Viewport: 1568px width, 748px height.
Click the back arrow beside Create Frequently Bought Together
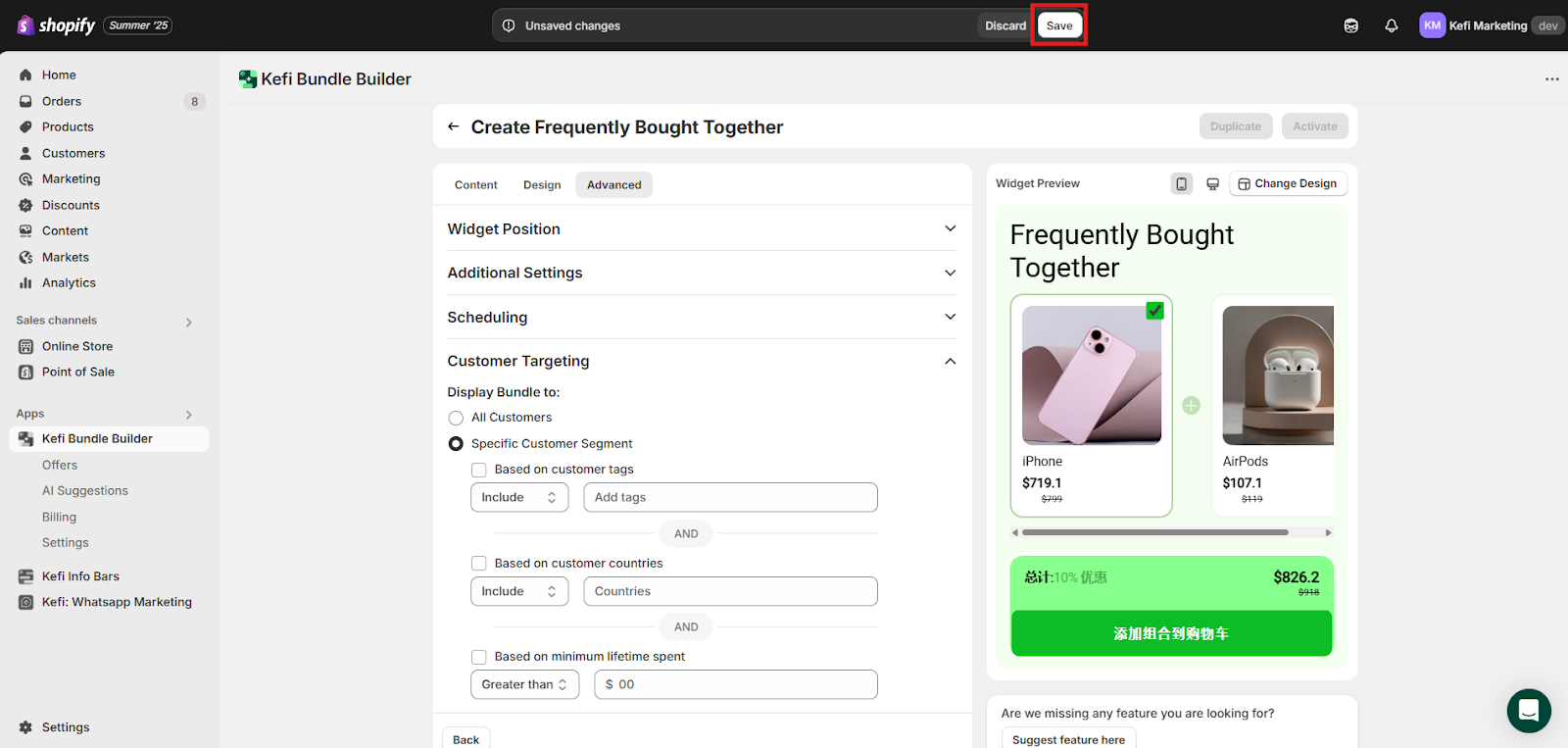pyautogui.click(x=453, y=126)
